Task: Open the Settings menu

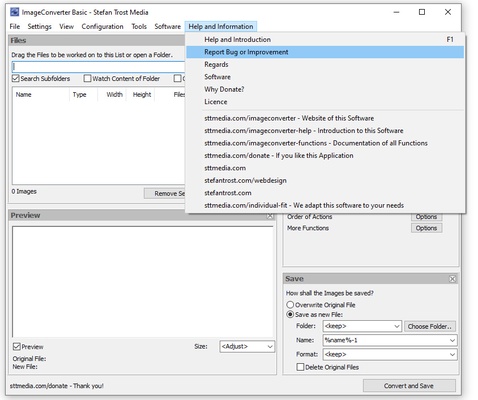Action: (39, 26)
